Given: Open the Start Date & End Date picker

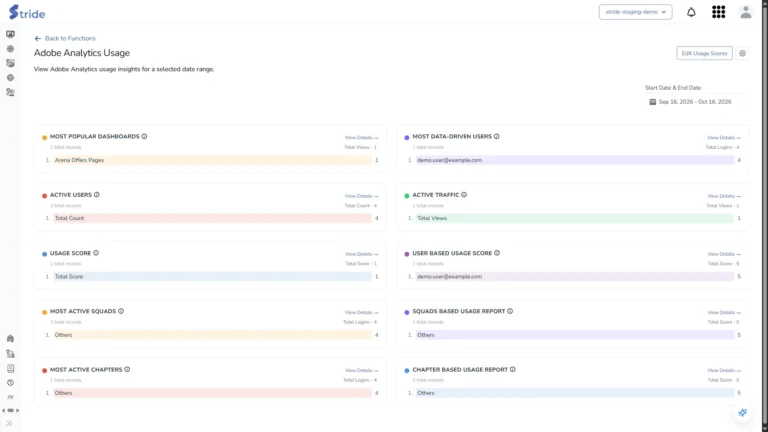Looking at the screenshot, I should click(x=696, y=102).
